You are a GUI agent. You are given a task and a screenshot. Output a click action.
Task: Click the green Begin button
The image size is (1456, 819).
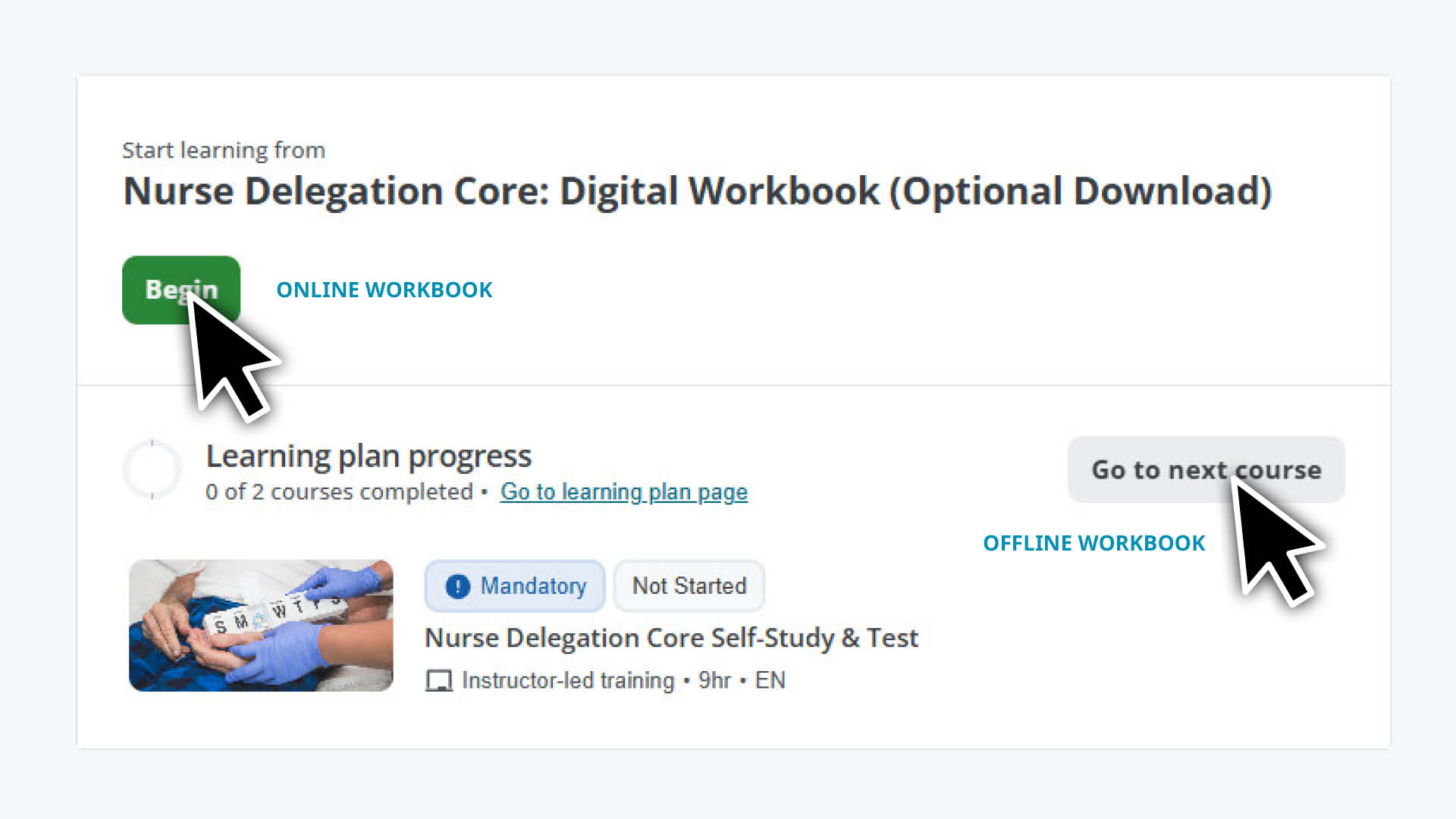181,289
